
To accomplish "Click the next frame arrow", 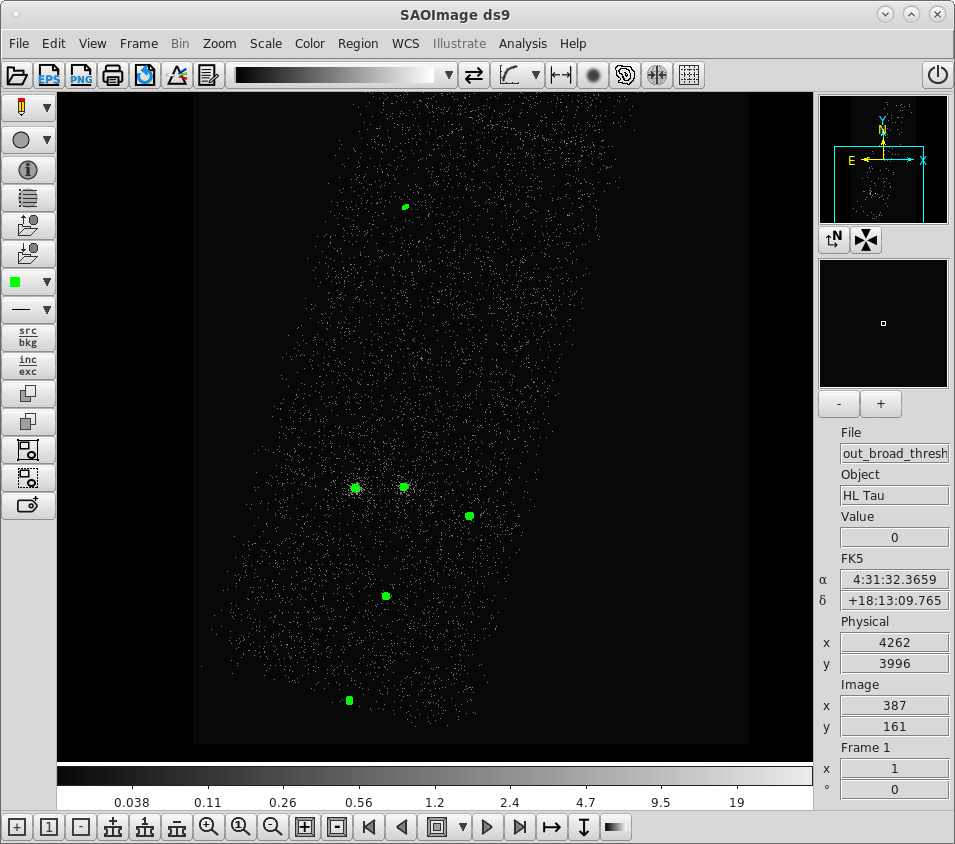I will [x=487, y=827].
